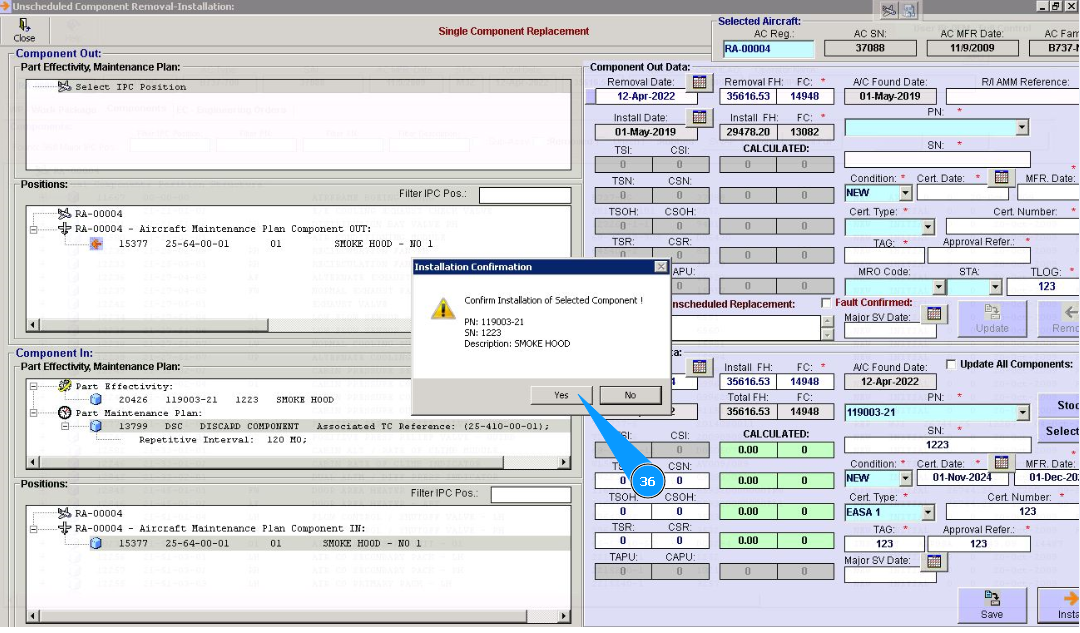Image resolution: width=1080 pixels, height=633 pixels.
Task: Confirm installation by clicking Yes
Action: [561, 395]
